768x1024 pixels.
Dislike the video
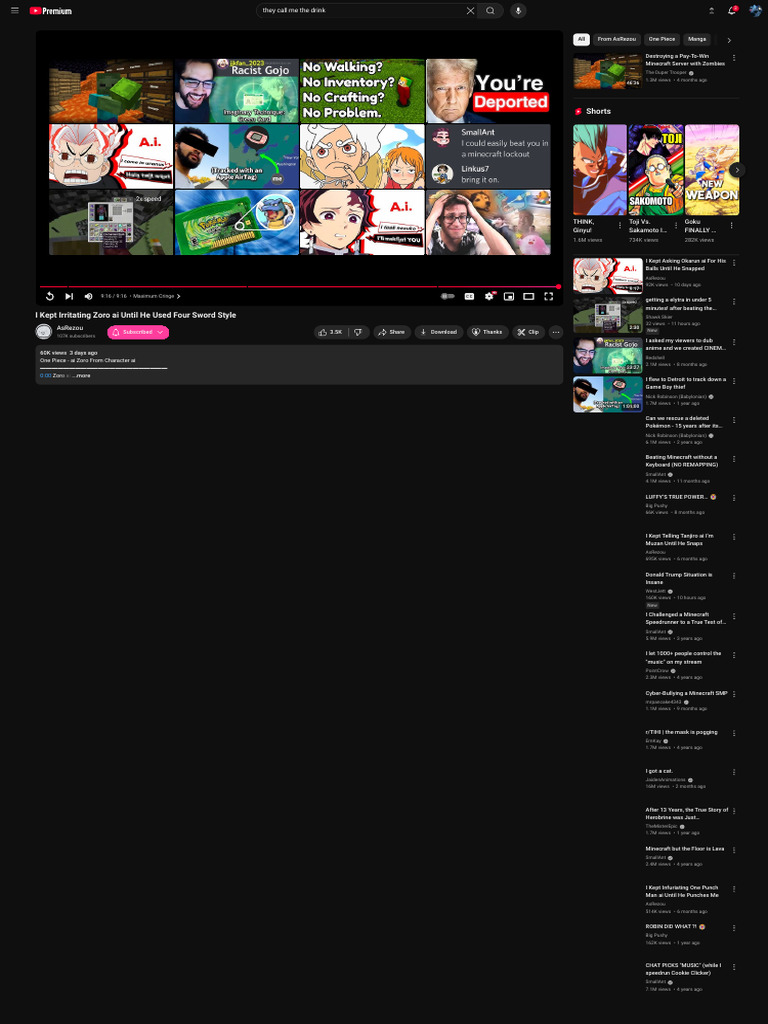(359, 332)
